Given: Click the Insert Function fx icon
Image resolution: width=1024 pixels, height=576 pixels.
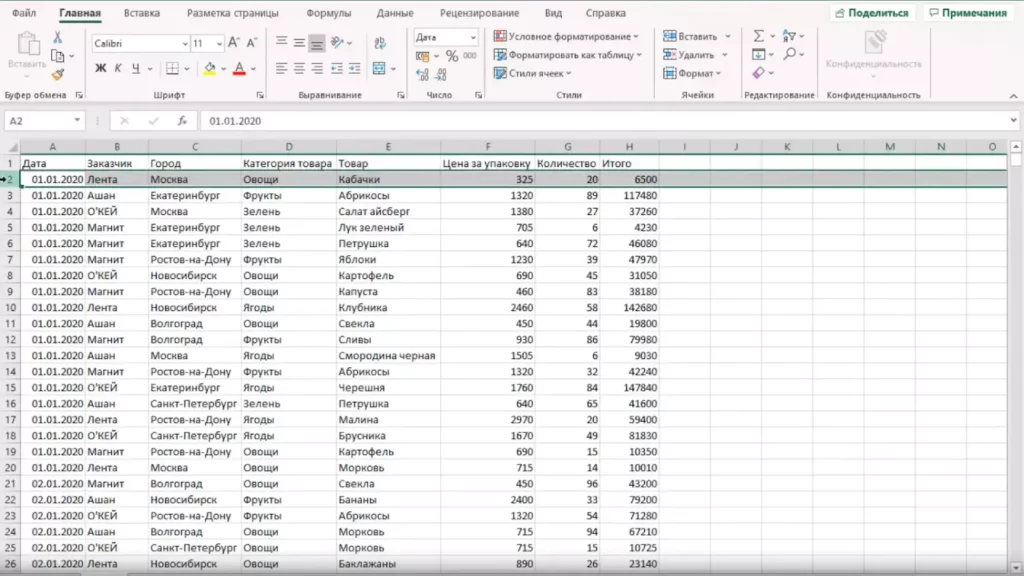Looking at the screenshot, I should click(x=182, y=121).
